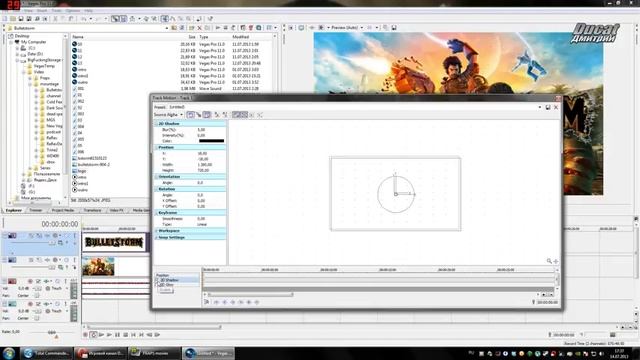Click magnifier zoom icon in Track Motion workspace
640x360 pixels.
[549, 261]
